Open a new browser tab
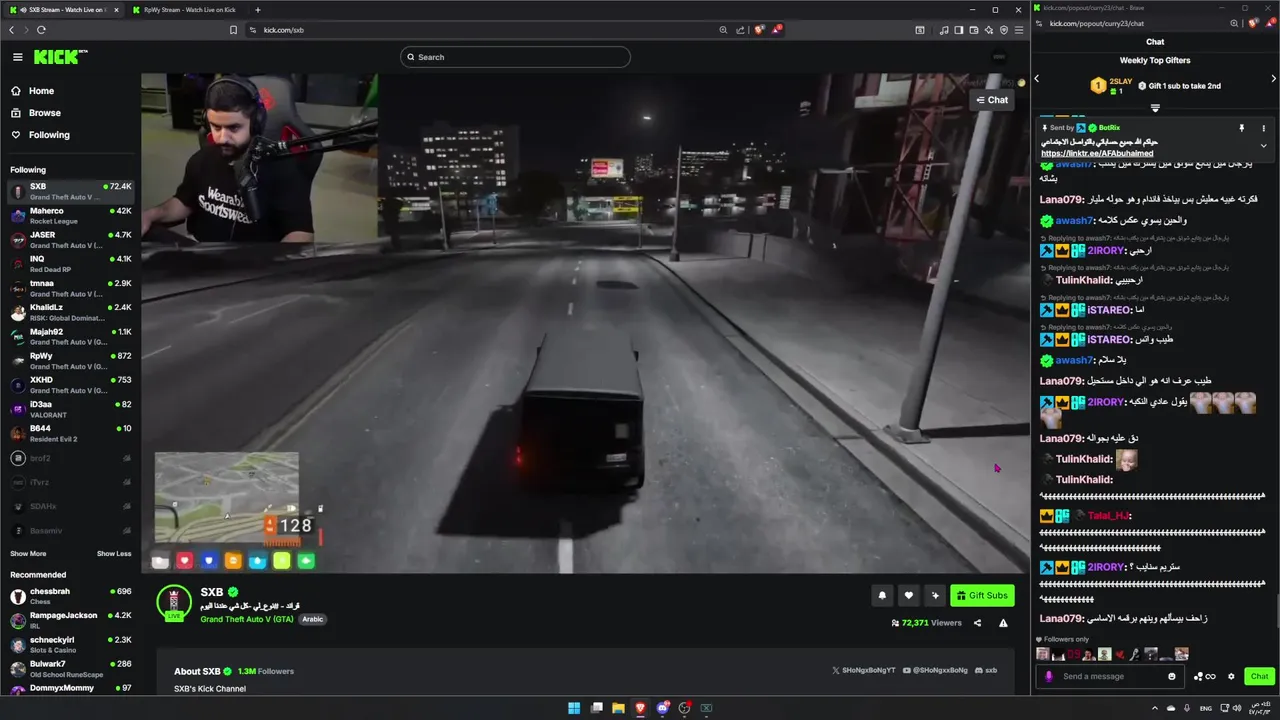This screenshot has height=720, width=1280. pos(258,10)
